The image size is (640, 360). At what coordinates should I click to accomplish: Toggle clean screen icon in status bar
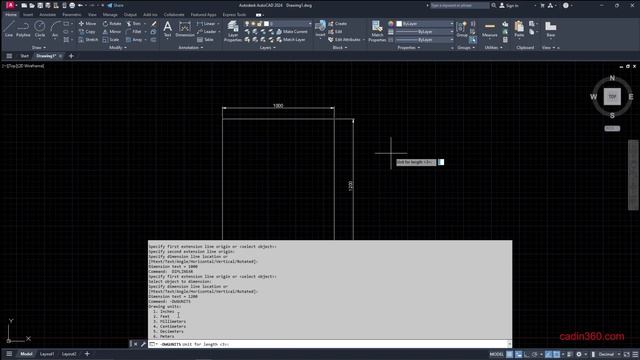(x=627, y=354)
